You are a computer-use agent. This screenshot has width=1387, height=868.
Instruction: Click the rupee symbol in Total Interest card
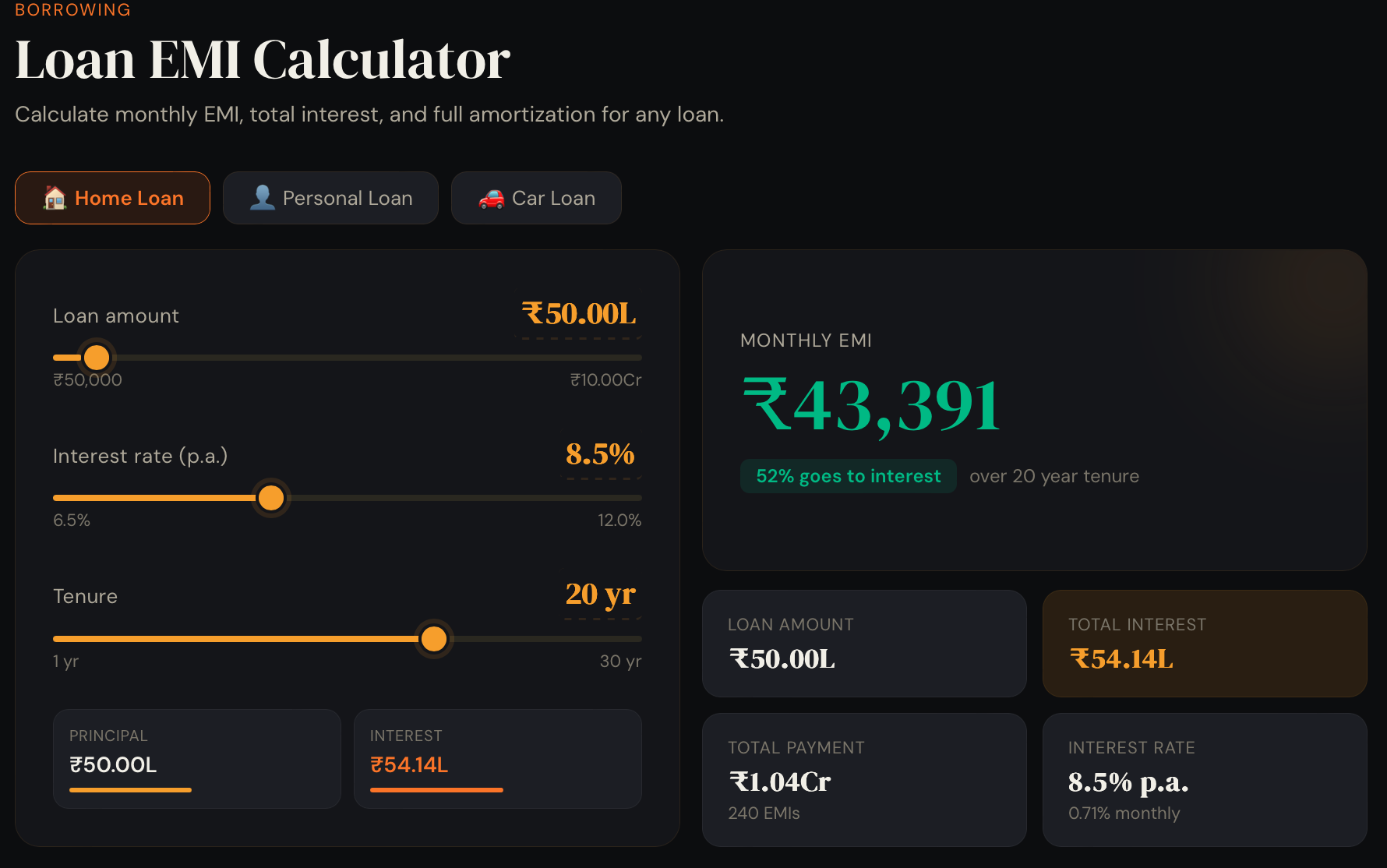(1079, 658)
